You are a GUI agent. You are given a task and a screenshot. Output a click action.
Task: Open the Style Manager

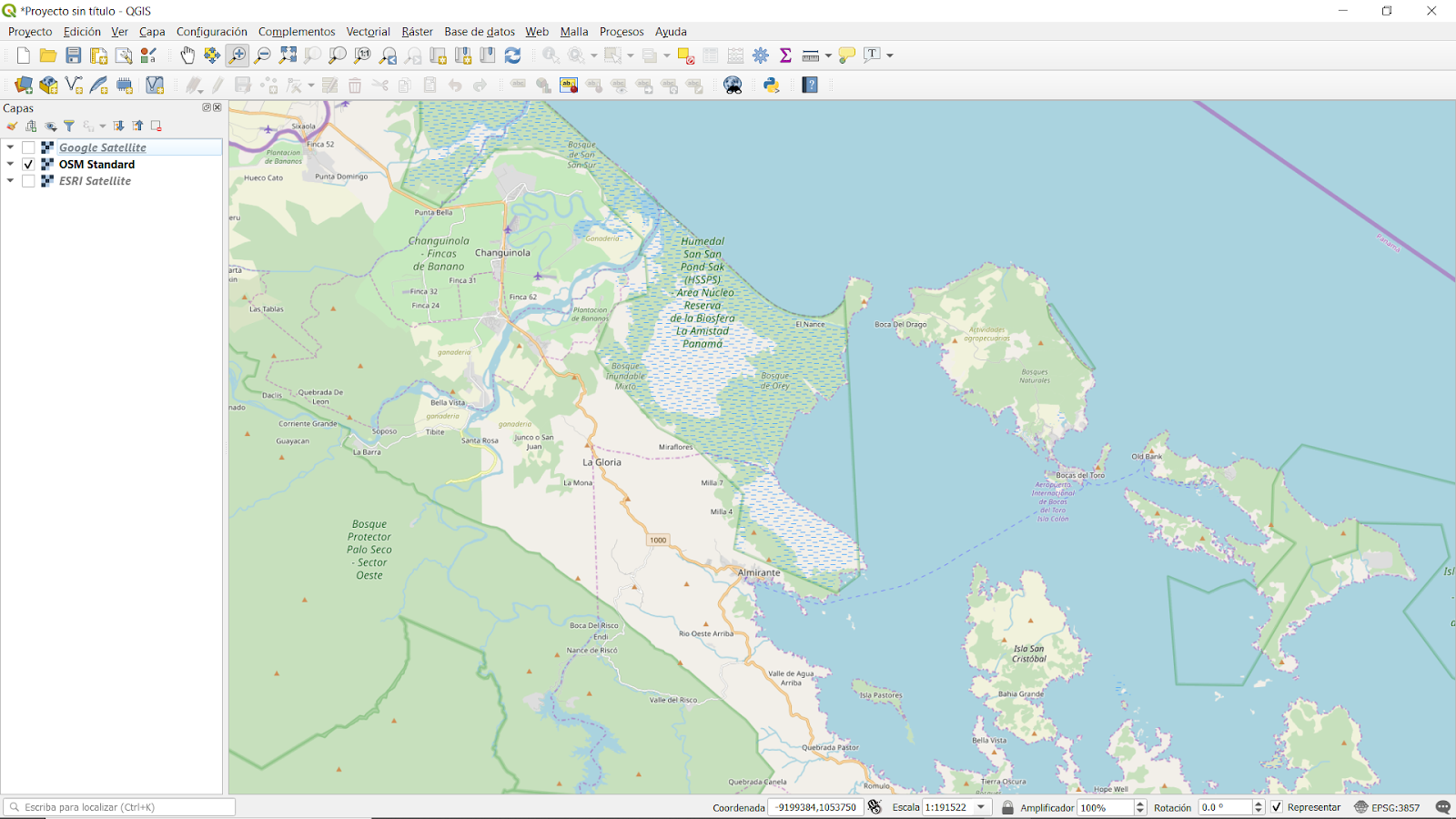point(149,55)
